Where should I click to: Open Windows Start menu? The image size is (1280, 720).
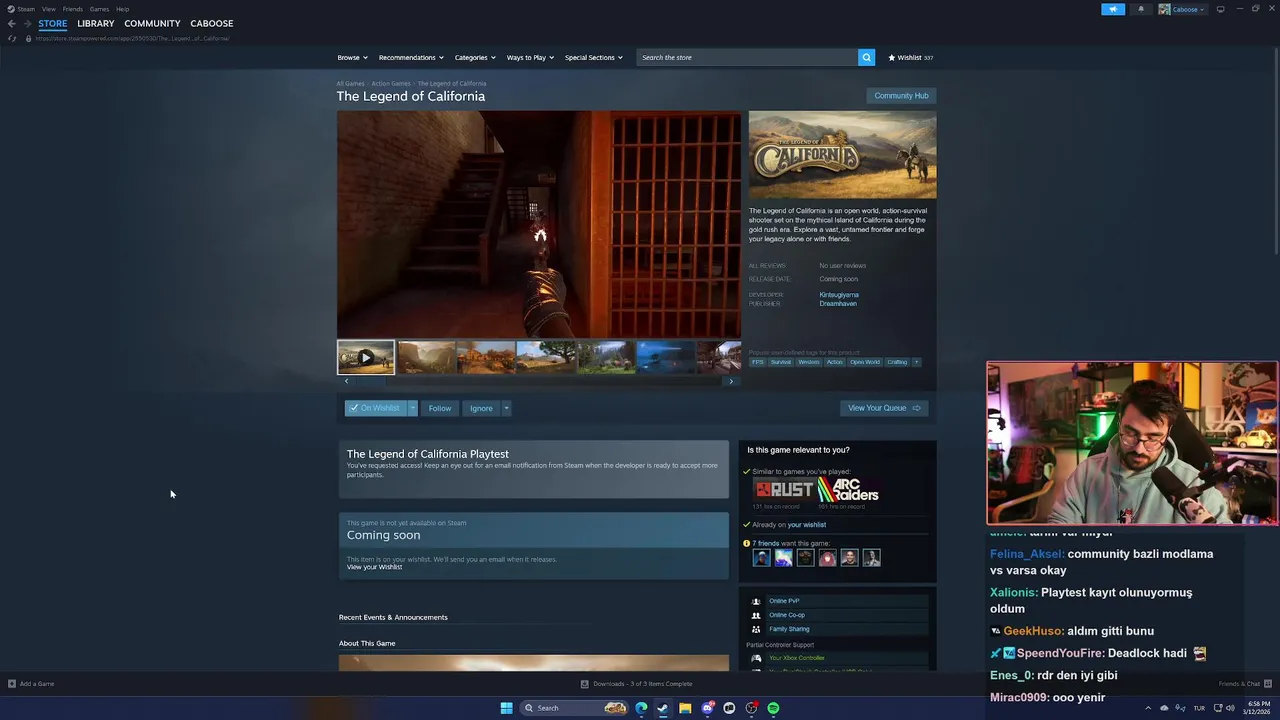click(506, 708)
